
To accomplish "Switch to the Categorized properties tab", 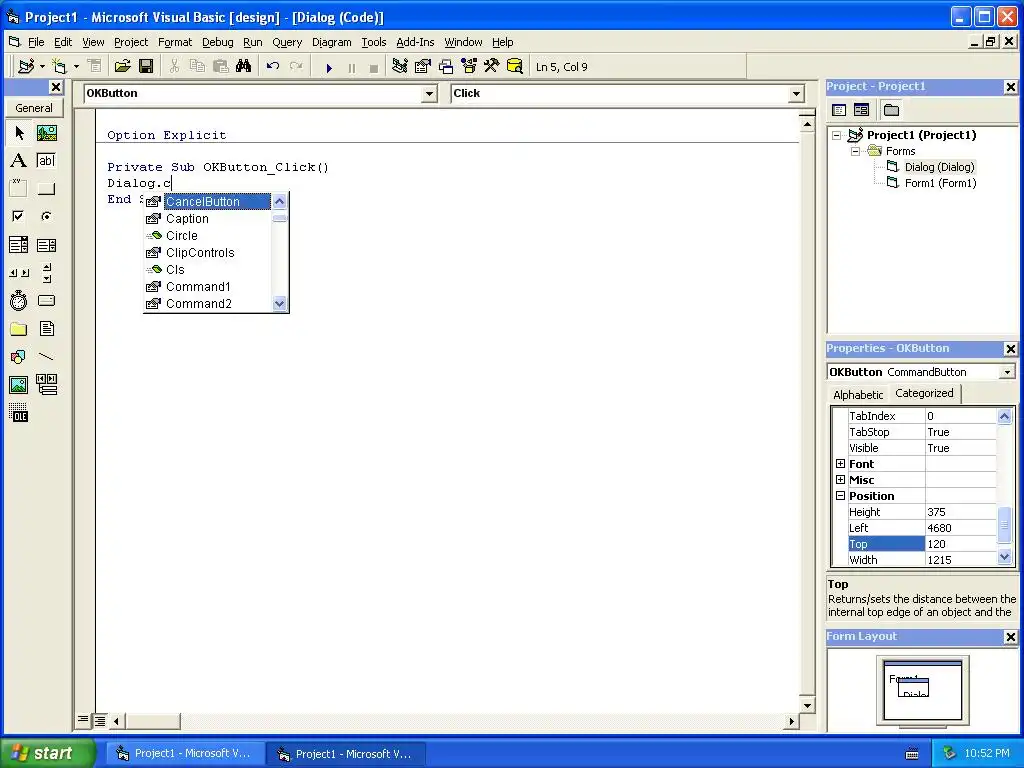I will (924, 393).
